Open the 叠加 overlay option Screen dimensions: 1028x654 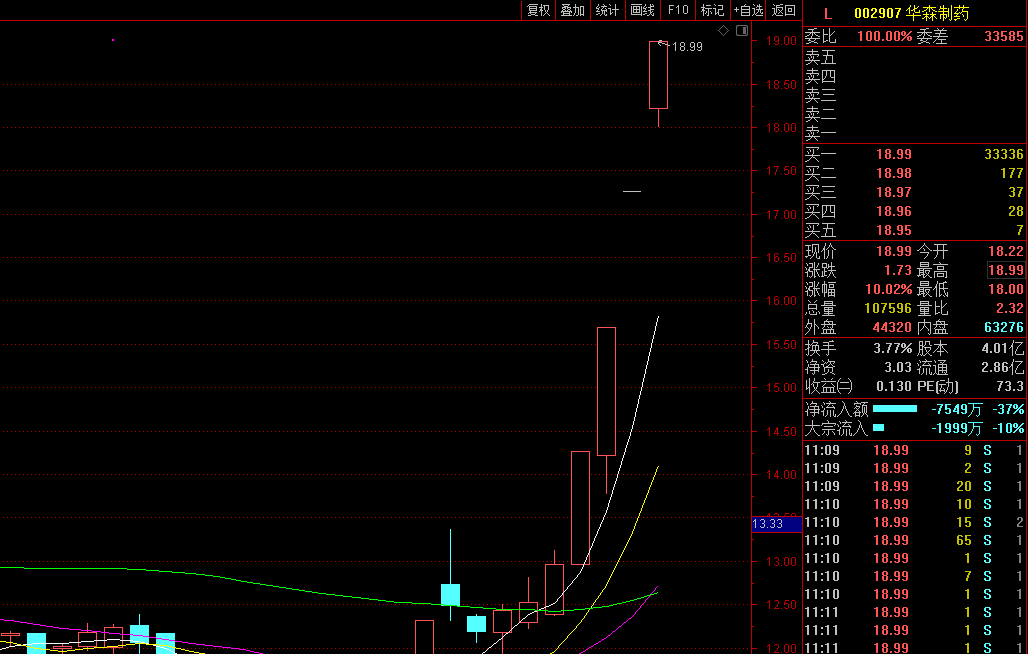(572, 10)
